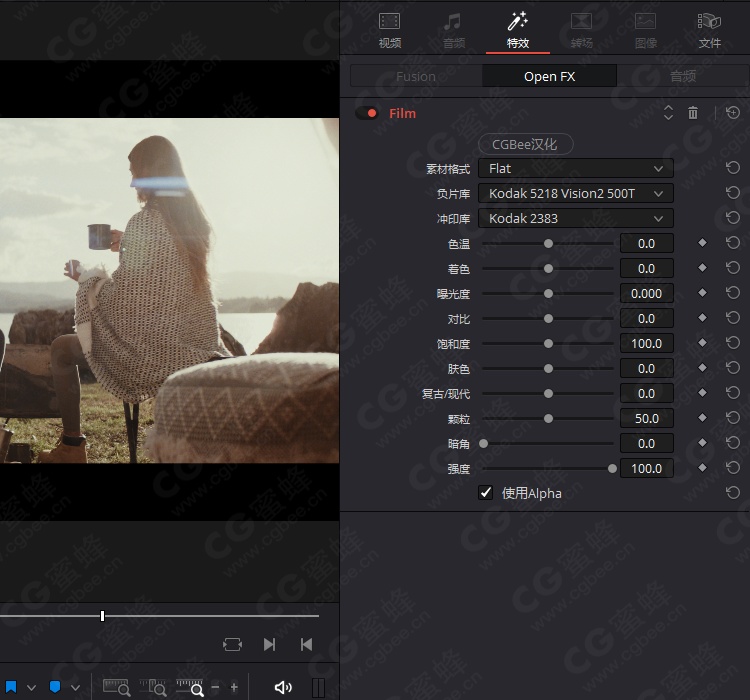750x700 pixels.
Task: Click the 强度 slider handle
Action: (612, 468)
